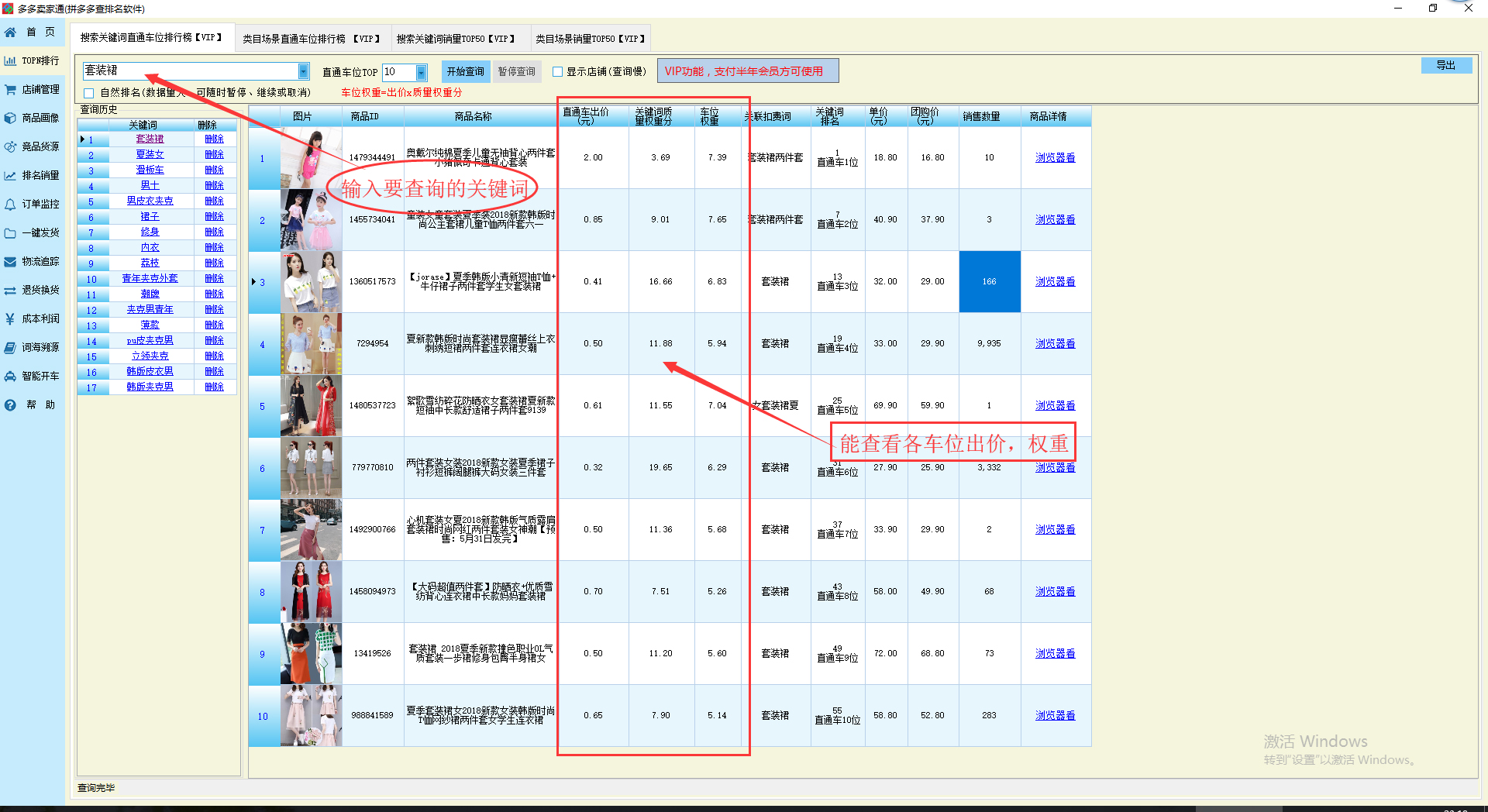This screenshot has height=812, width=1488.
Task: Open 竞品货源 sidebar icon
Action: click(10, 146)
